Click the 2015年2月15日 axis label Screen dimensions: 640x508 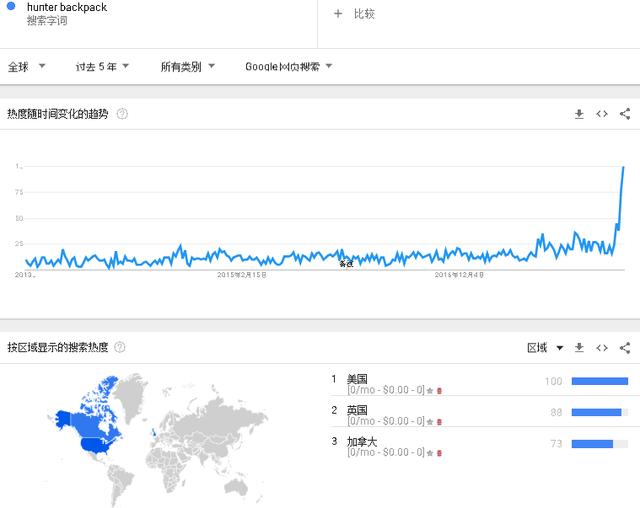[242, 275]
